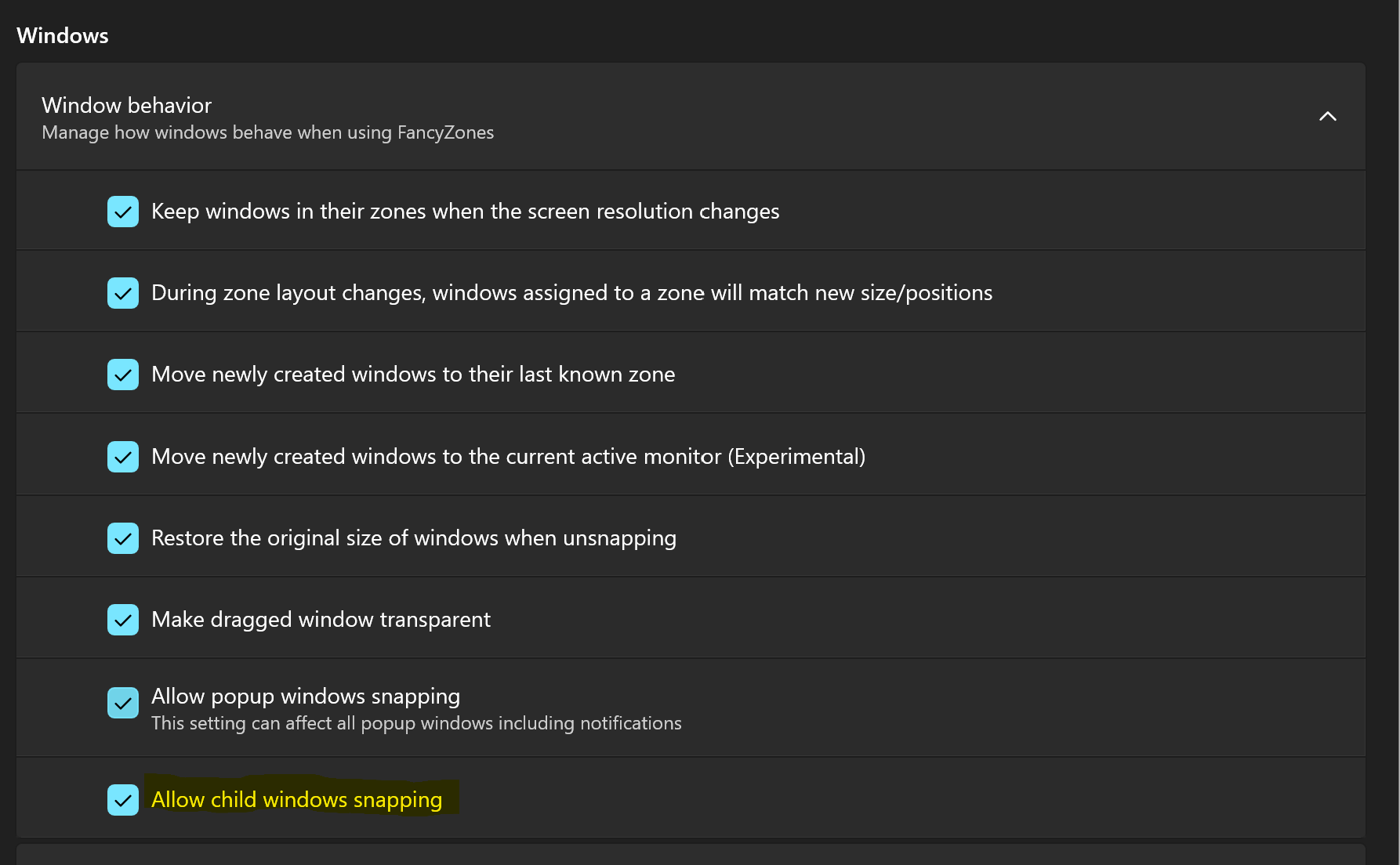Viewport: 1400px width, 865px height.
Task: Select the Windows page heading
Action: [x=62, y=34]
